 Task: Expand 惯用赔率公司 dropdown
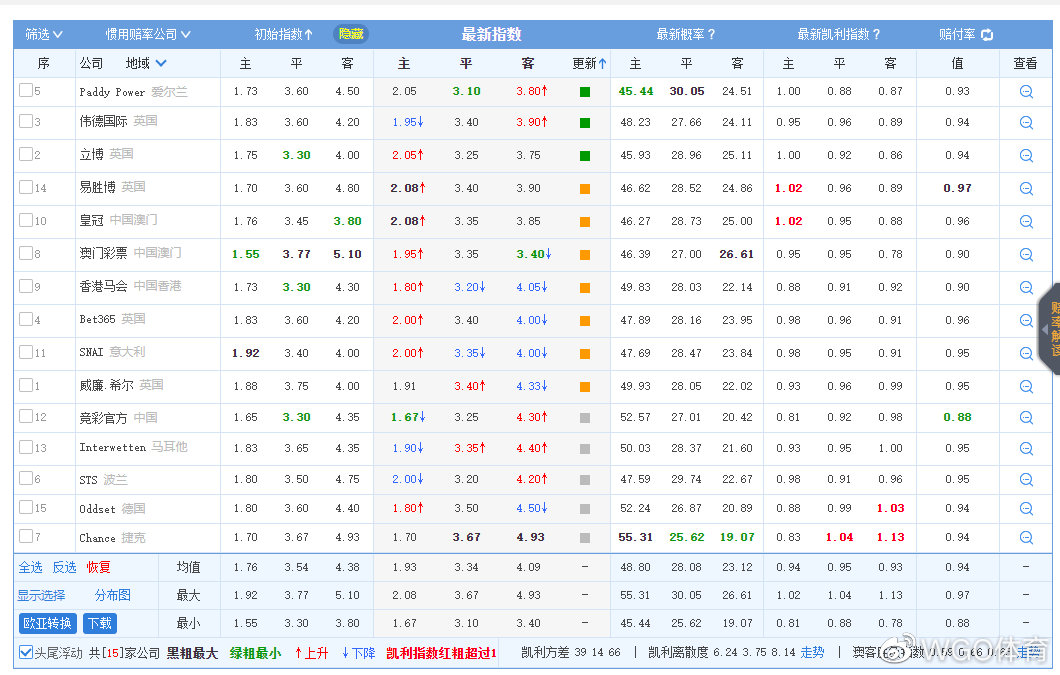coord(147,34)
